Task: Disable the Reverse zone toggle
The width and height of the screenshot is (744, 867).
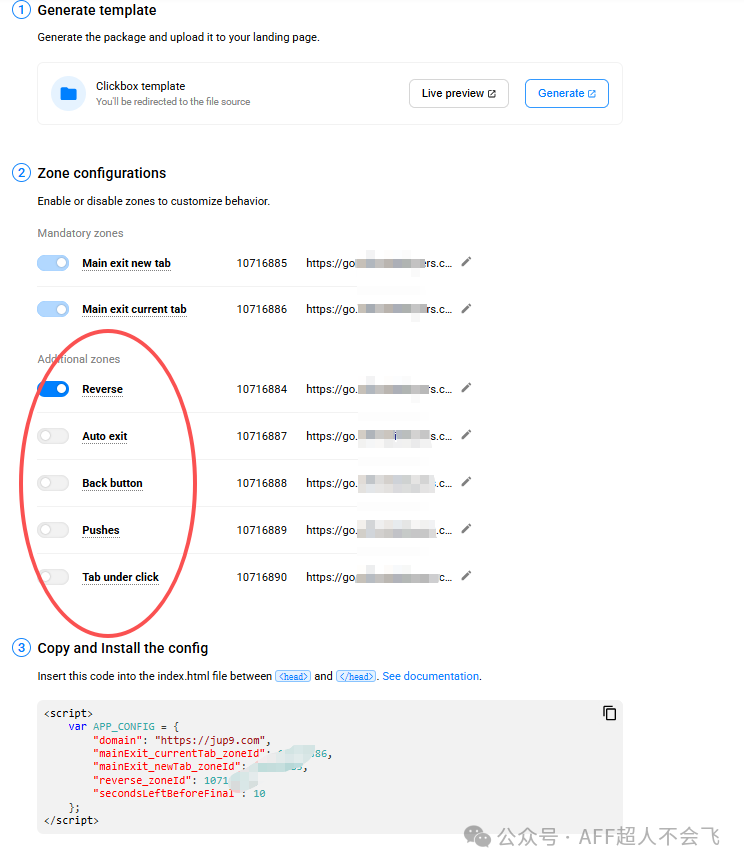Action: (53, 389)
